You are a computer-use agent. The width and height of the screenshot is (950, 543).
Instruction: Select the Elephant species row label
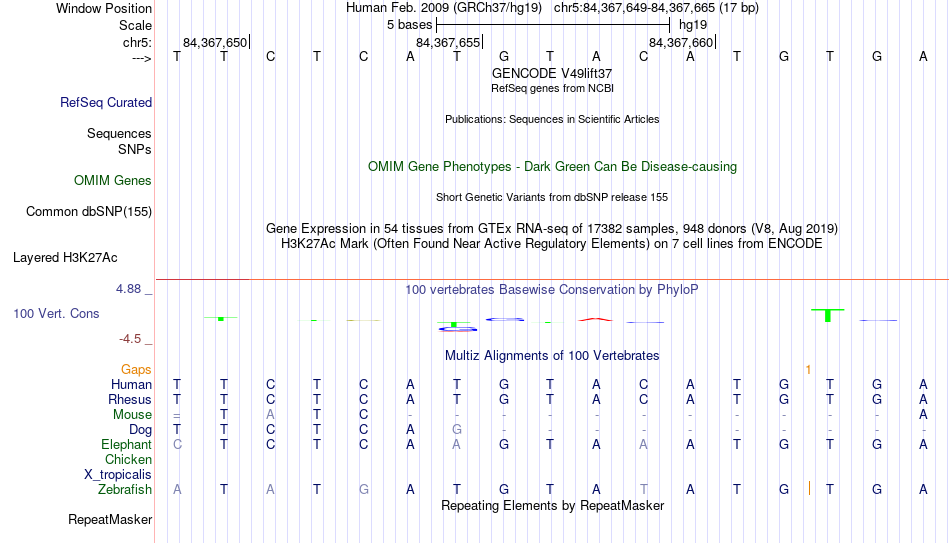coord(127,444)
